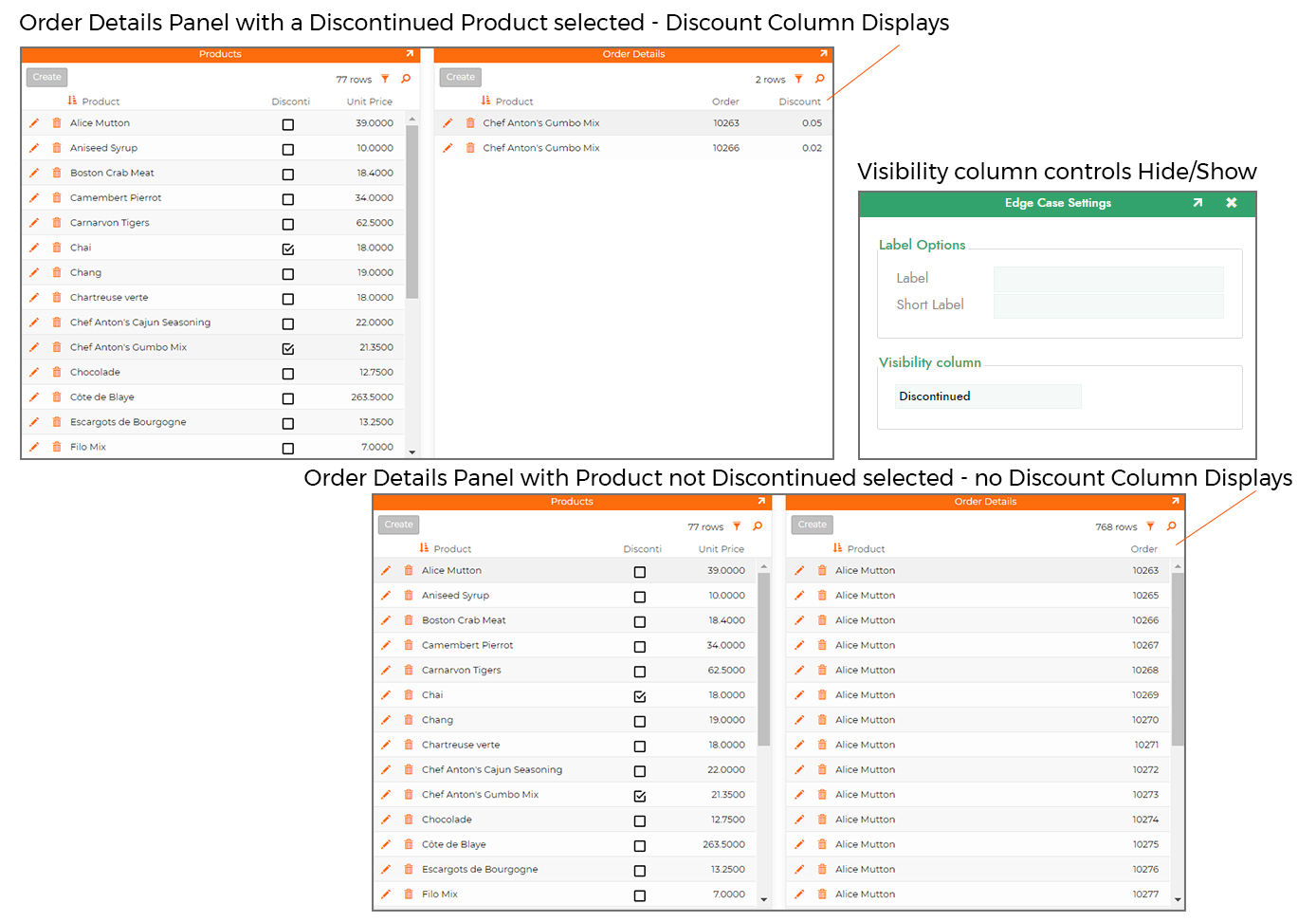Open filter beside the 2 rows count
The width and height of the screenshot is (1316, 922).
pos(798,79)
